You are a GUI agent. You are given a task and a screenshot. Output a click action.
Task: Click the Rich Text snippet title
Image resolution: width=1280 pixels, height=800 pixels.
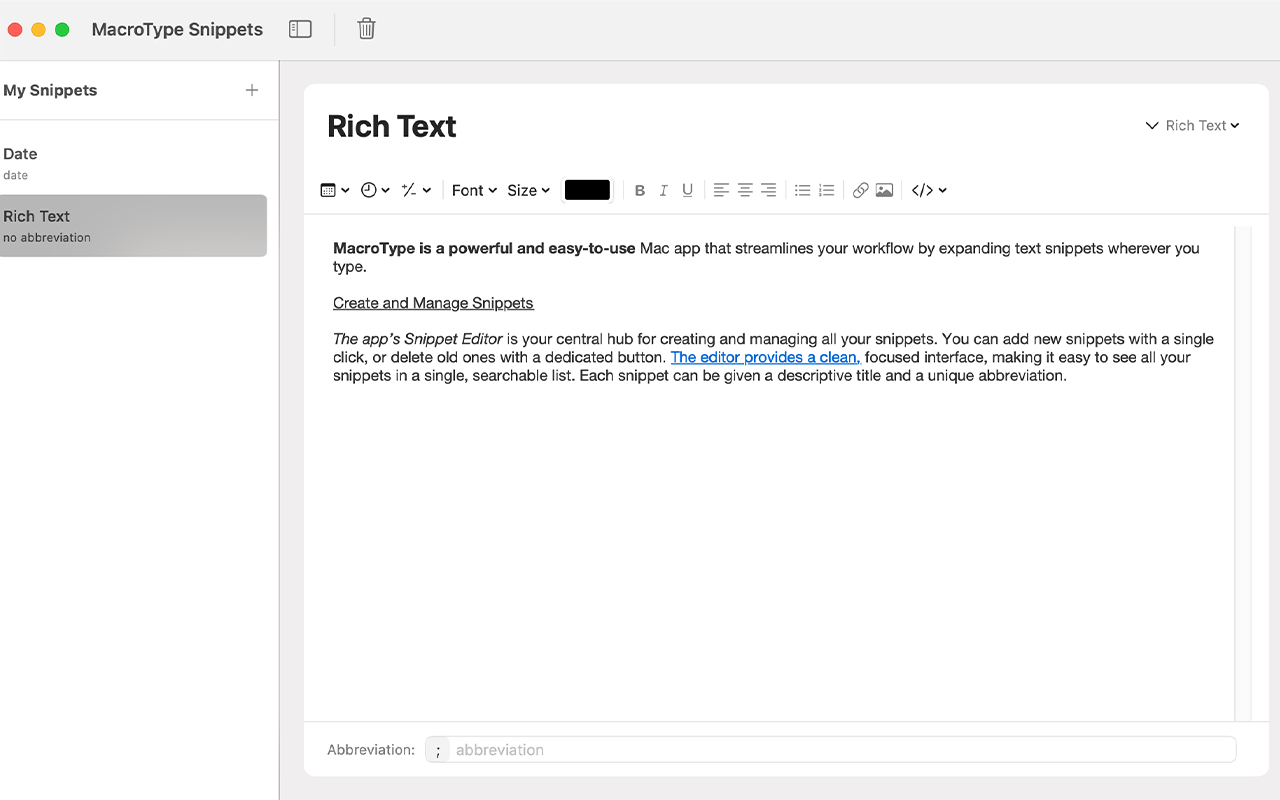coord(392,126)
